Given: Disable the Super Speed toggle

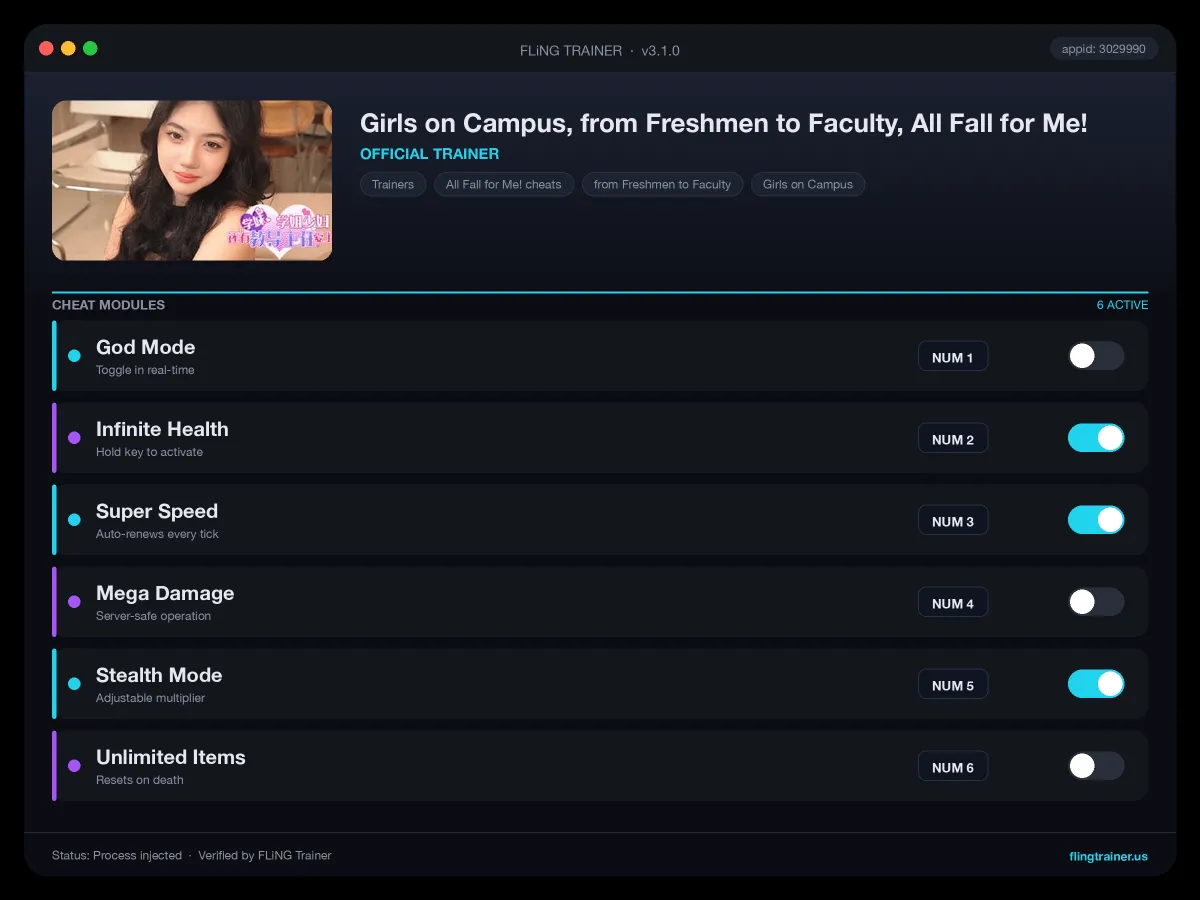Looking at the screenshot, I should 1096,520.
